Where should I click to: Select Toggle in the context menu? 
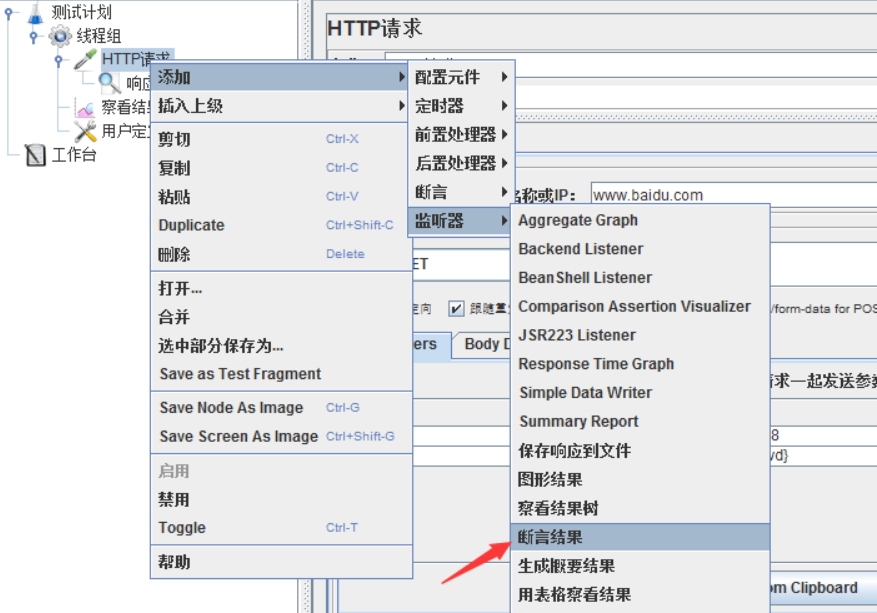(281, 528)
